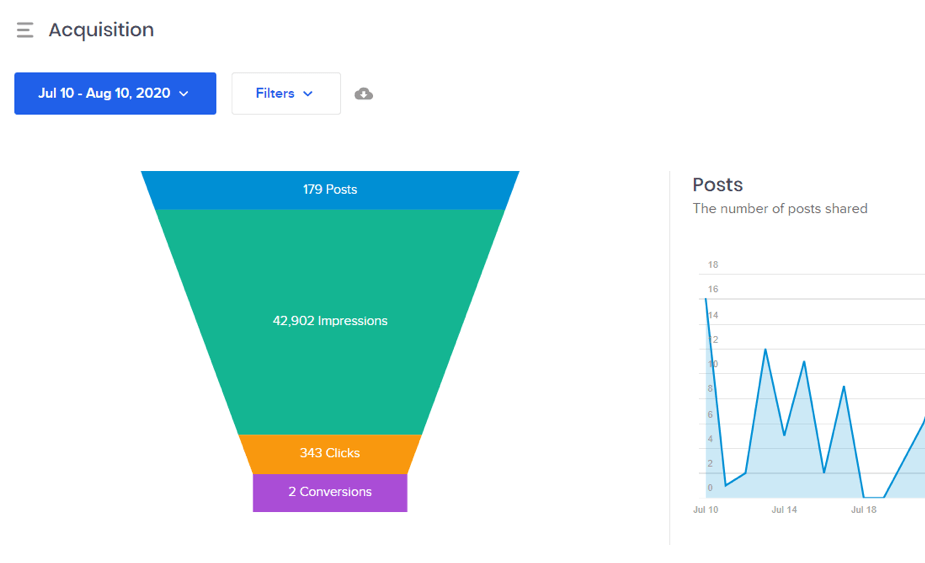The image size is (925, 563).
Task: Select the 42,902 Impressions funnel segment
Action: tap(330, 321)
